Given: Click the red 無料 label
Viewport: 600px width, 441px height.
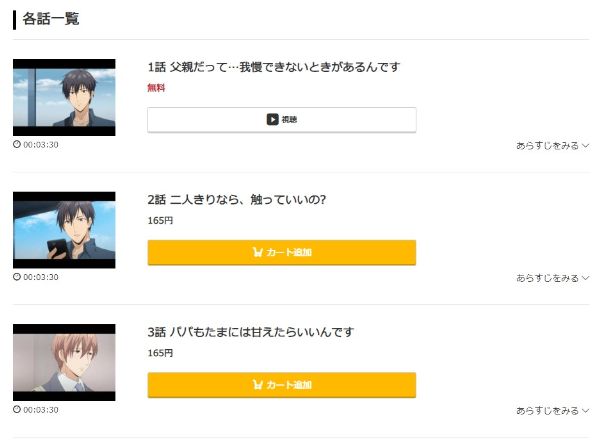Looking at the screenshot, I should (x=156, y=88).
